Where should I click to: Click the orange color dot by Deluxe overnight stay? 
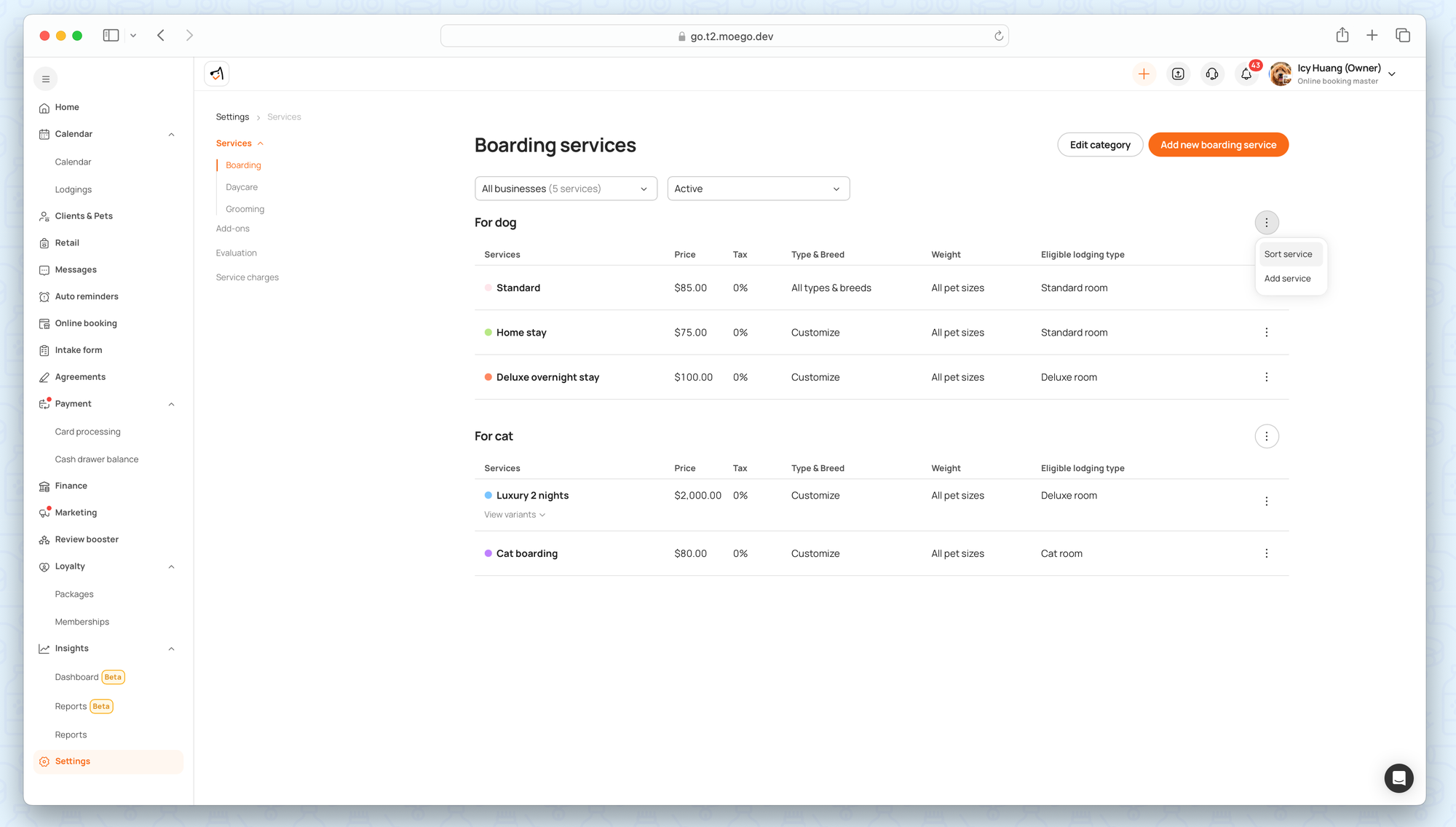tap(488, 378)
